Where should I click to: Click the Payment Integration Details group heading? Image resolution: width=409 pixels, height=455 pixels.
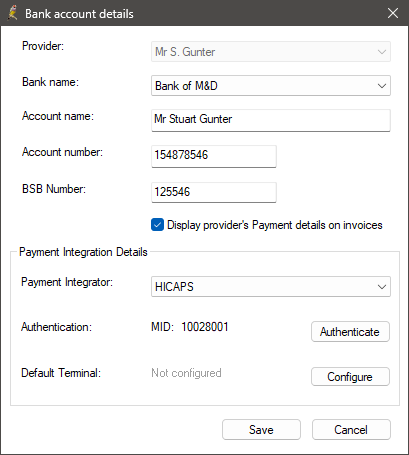(83, 252)
